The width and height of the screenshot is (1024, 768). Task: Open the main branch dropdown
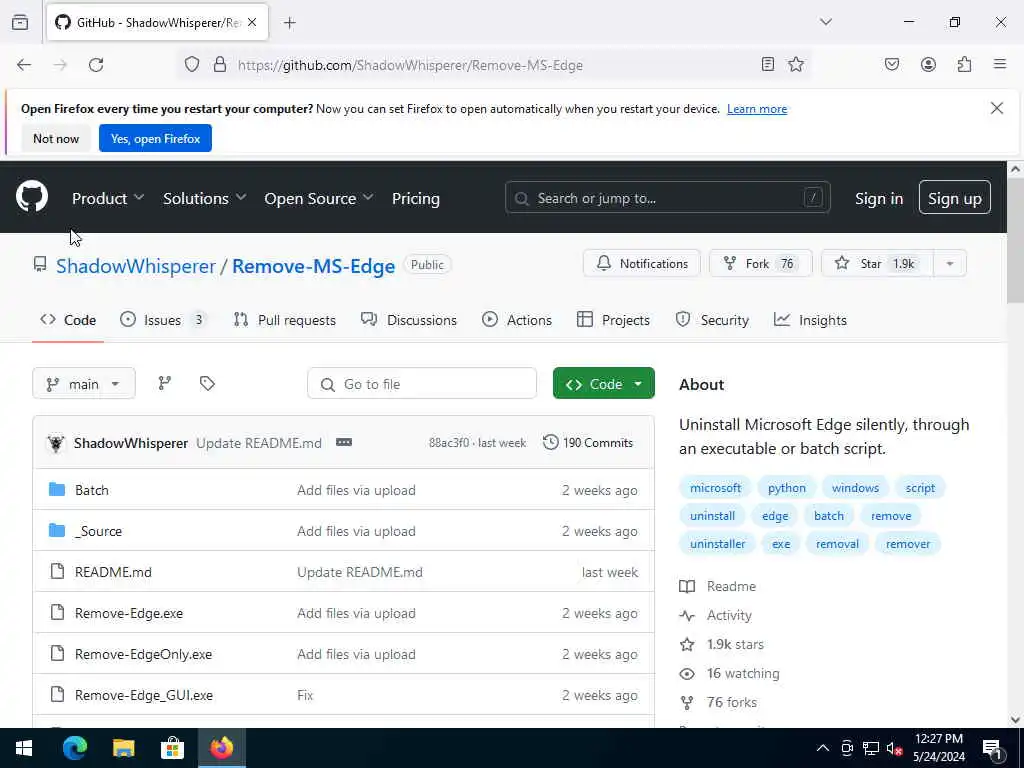[84, 383]
